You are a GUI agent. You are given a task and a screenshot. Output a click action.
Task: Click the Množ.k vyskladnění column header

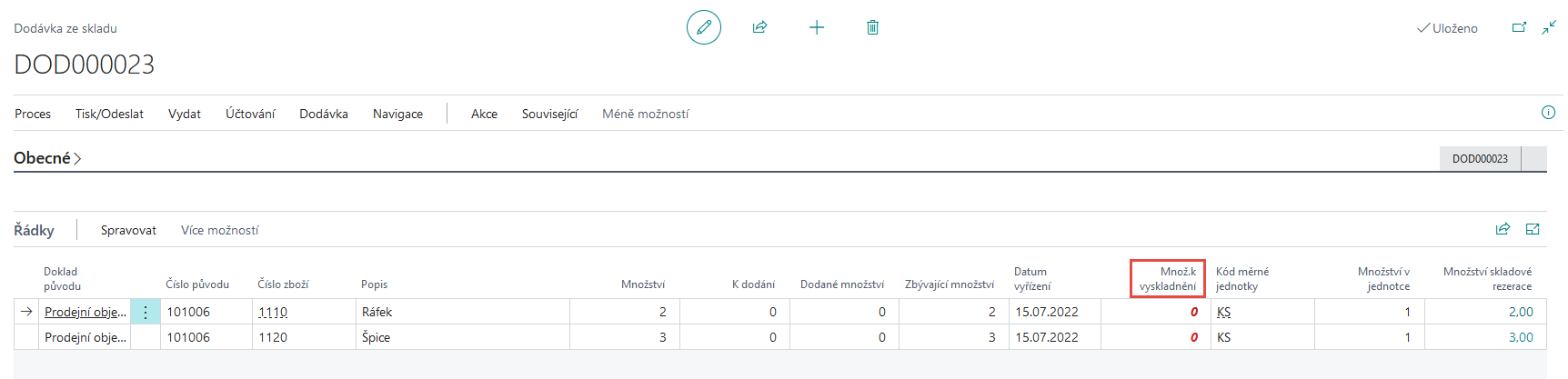[x=1168, y=278]
